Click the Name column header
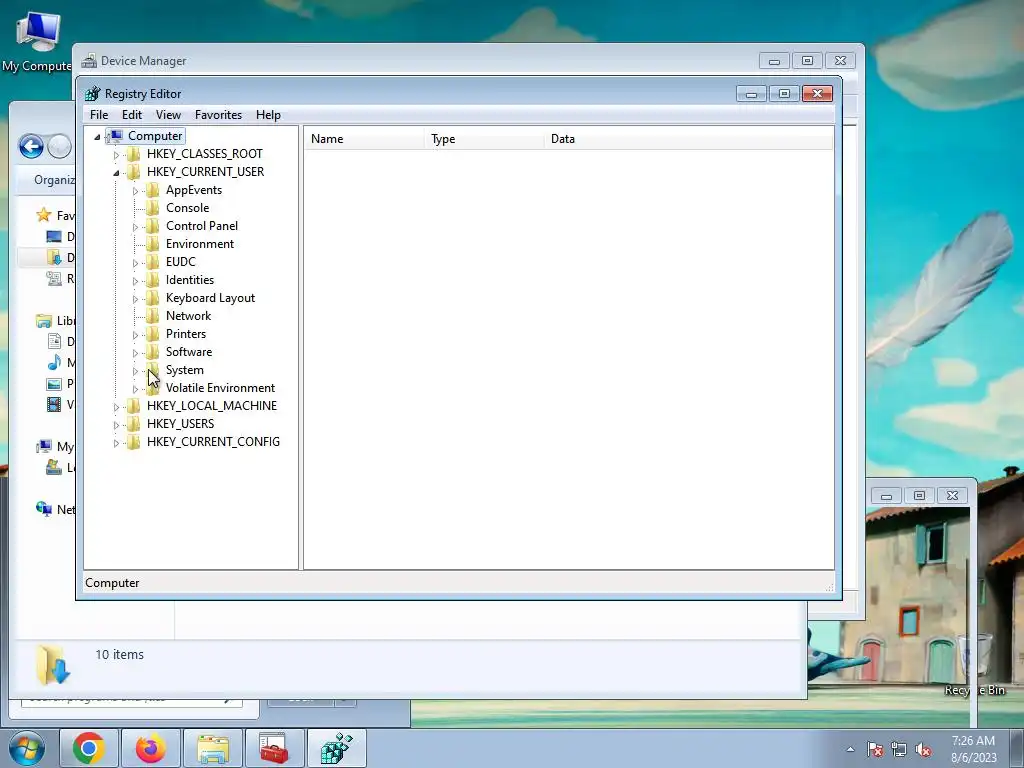Screen dimensions: 1024x768 coord(364,138)
